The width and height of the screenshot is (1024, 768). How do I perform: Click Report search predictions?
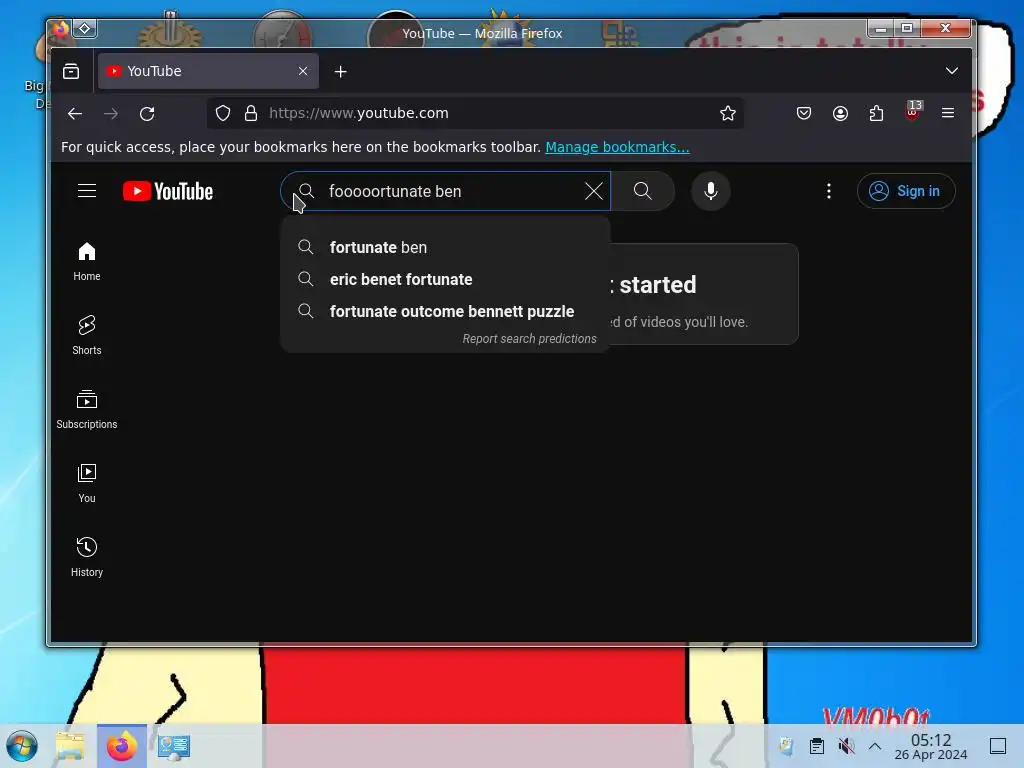[530, 339]
